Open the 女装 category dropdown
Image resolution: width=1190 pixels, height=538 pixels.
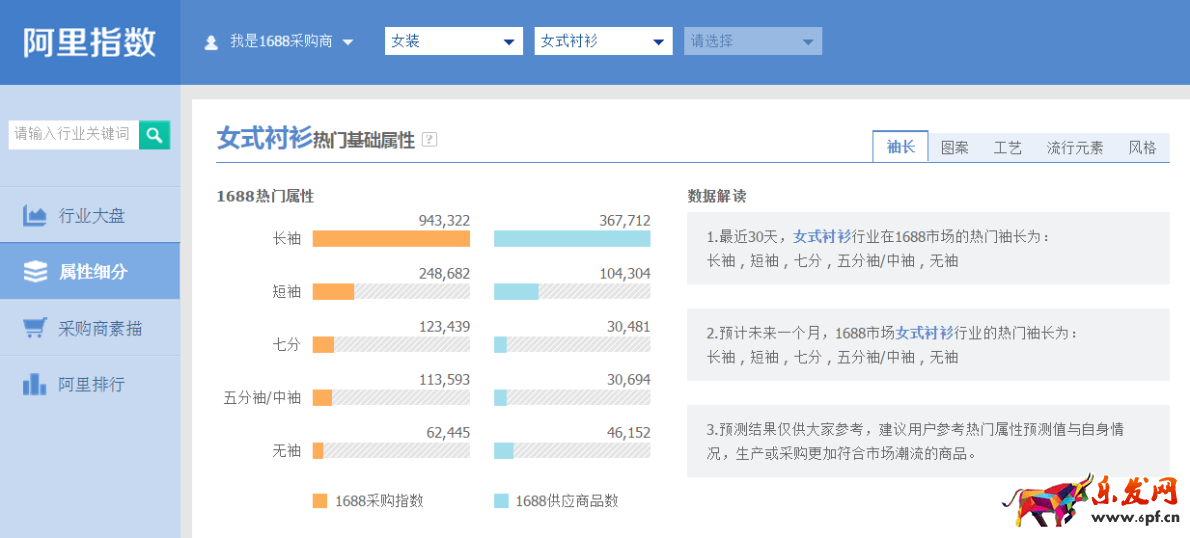click(454, 41)
